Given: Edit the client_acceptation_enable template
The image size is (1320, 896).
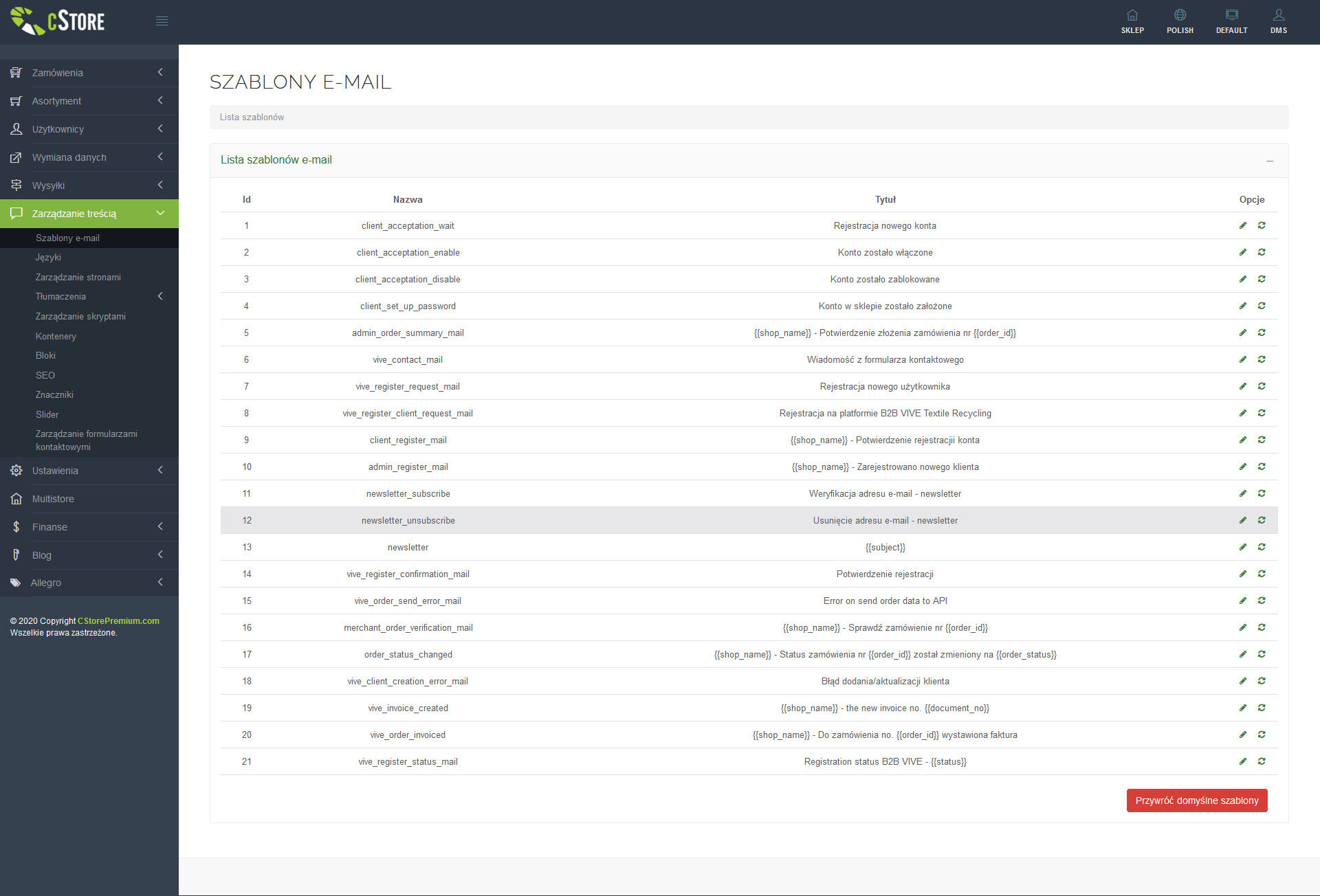Looking at the screenshot, I should click(x=1243, y=252).
